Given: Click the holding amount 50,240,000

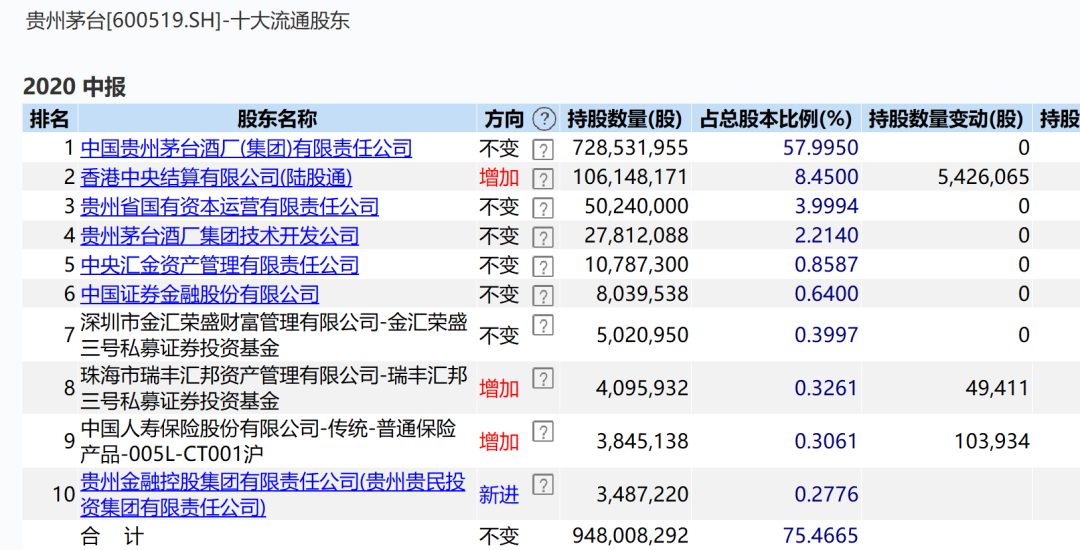Looking at the screenshot, I should coord(636,207).
